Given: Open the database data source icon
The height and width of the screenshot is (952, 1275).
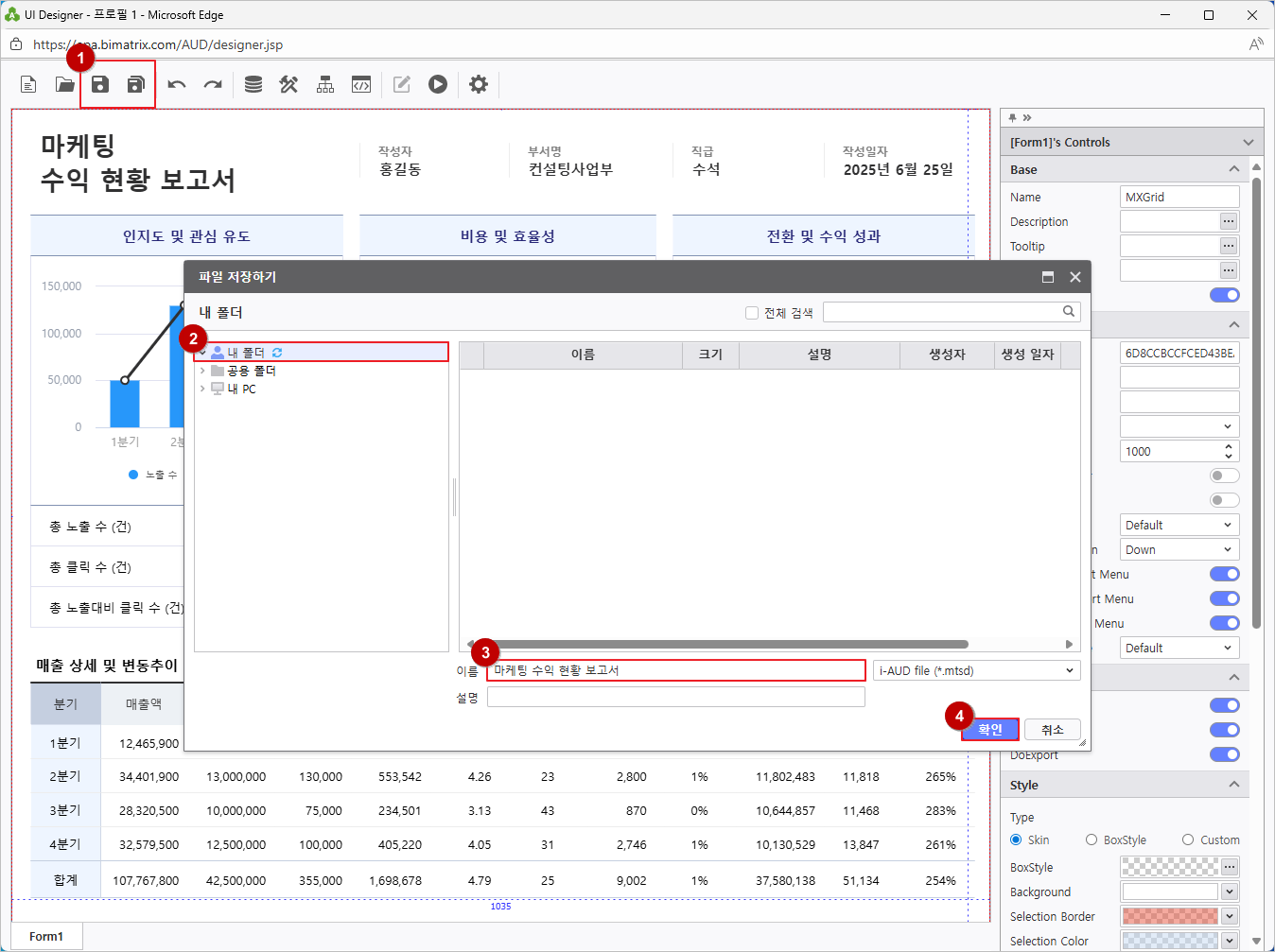Looking at the screenshot, I should coord(253,84).
